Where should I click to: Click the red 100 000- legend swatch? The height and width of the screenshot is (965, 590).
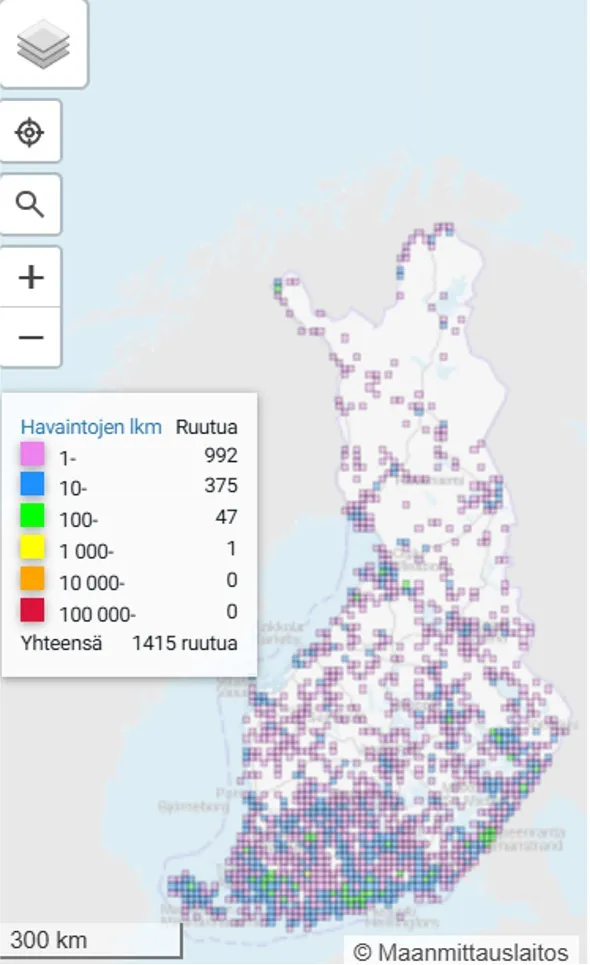32,611
